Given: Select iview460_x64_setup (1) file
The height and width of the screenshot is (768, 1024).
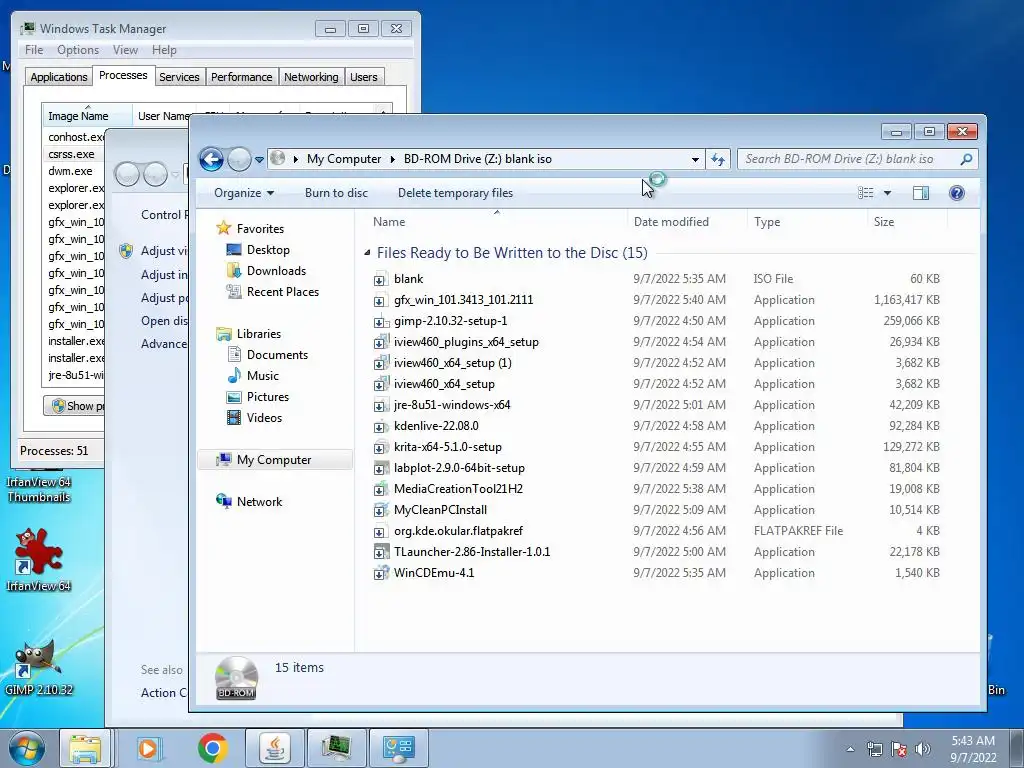Looking at the screenshot, I should 453,363.
